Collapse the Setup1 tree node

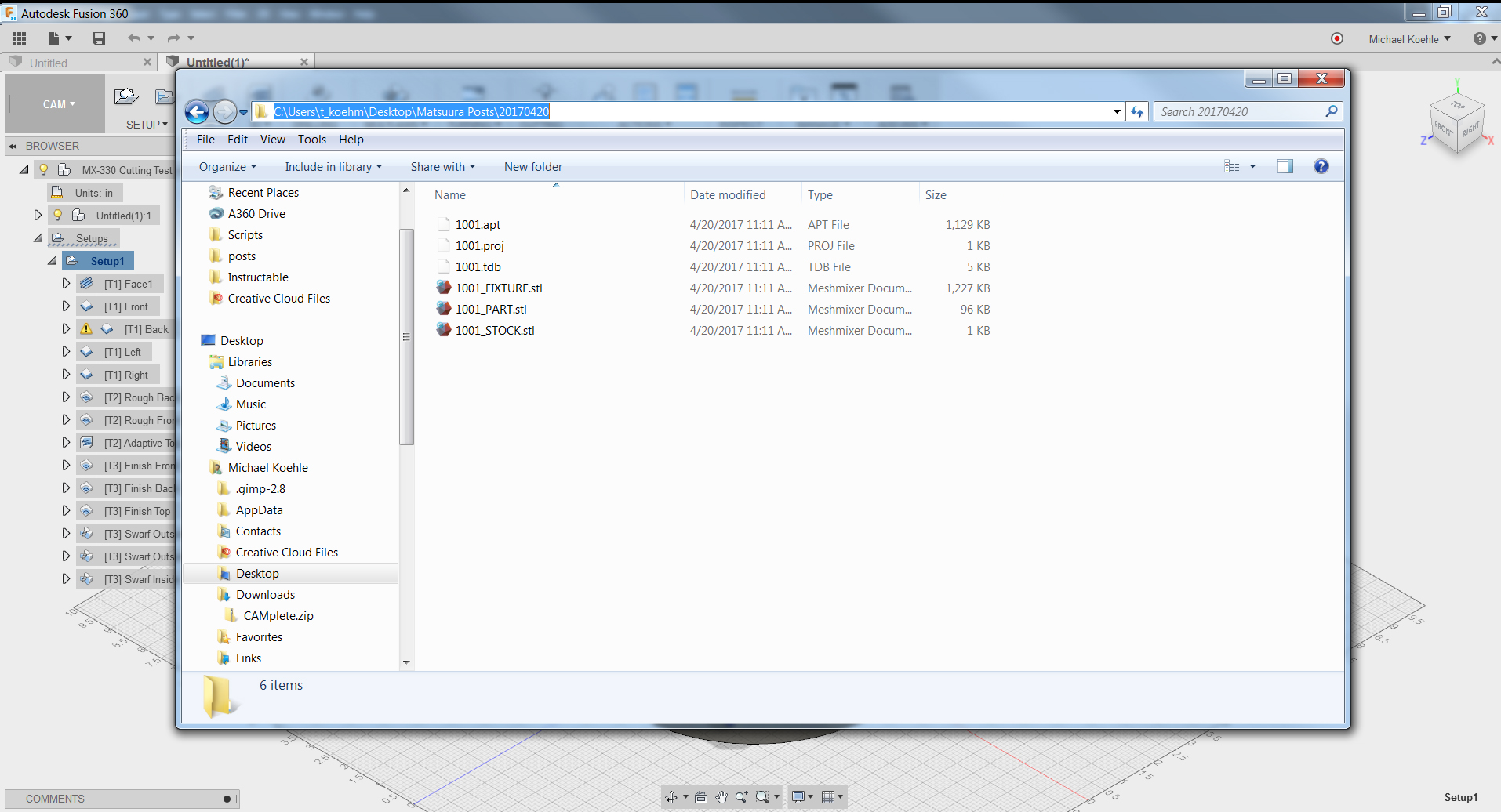tap(52, 261)
